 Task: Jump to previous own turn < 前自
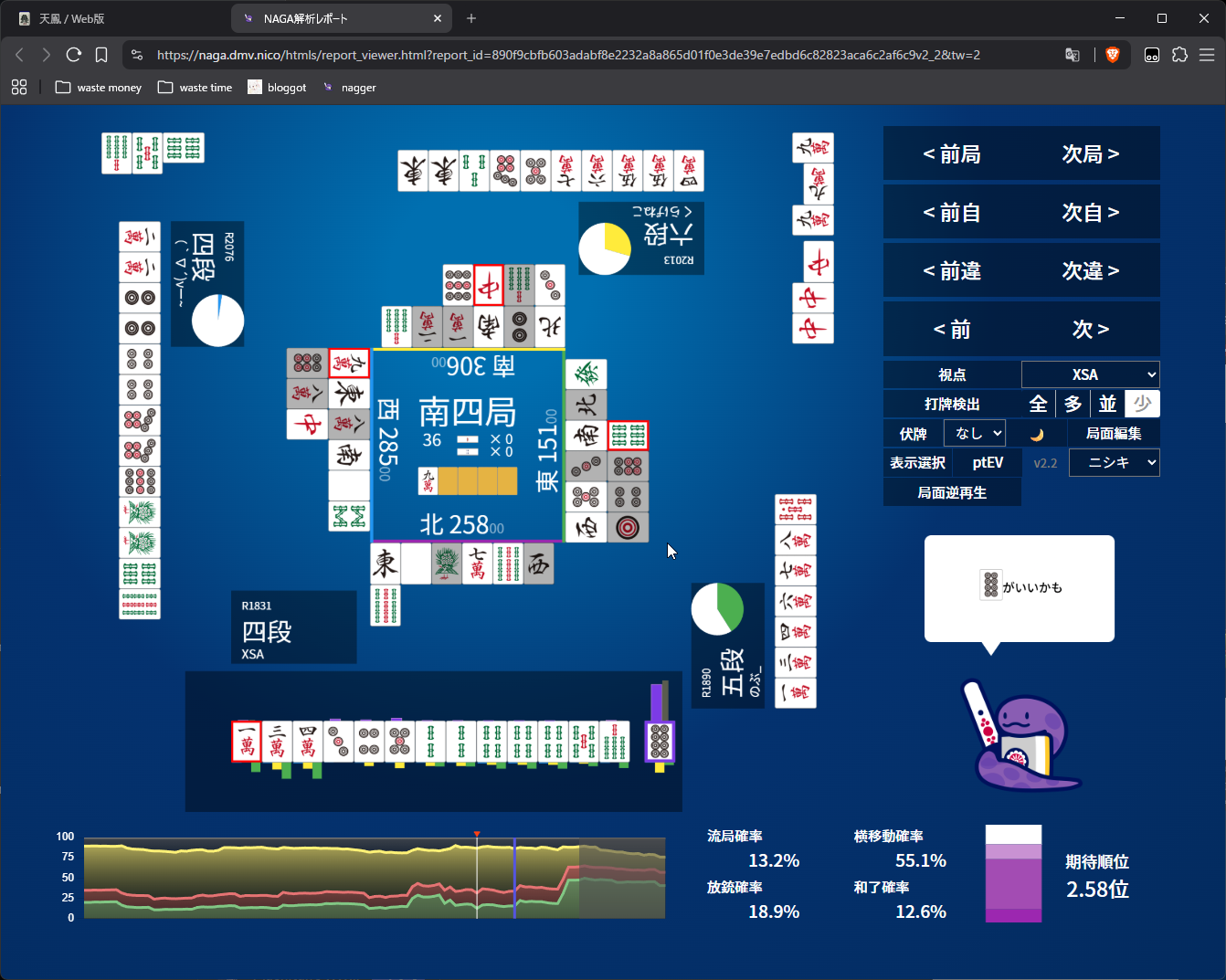coord(952,212)
